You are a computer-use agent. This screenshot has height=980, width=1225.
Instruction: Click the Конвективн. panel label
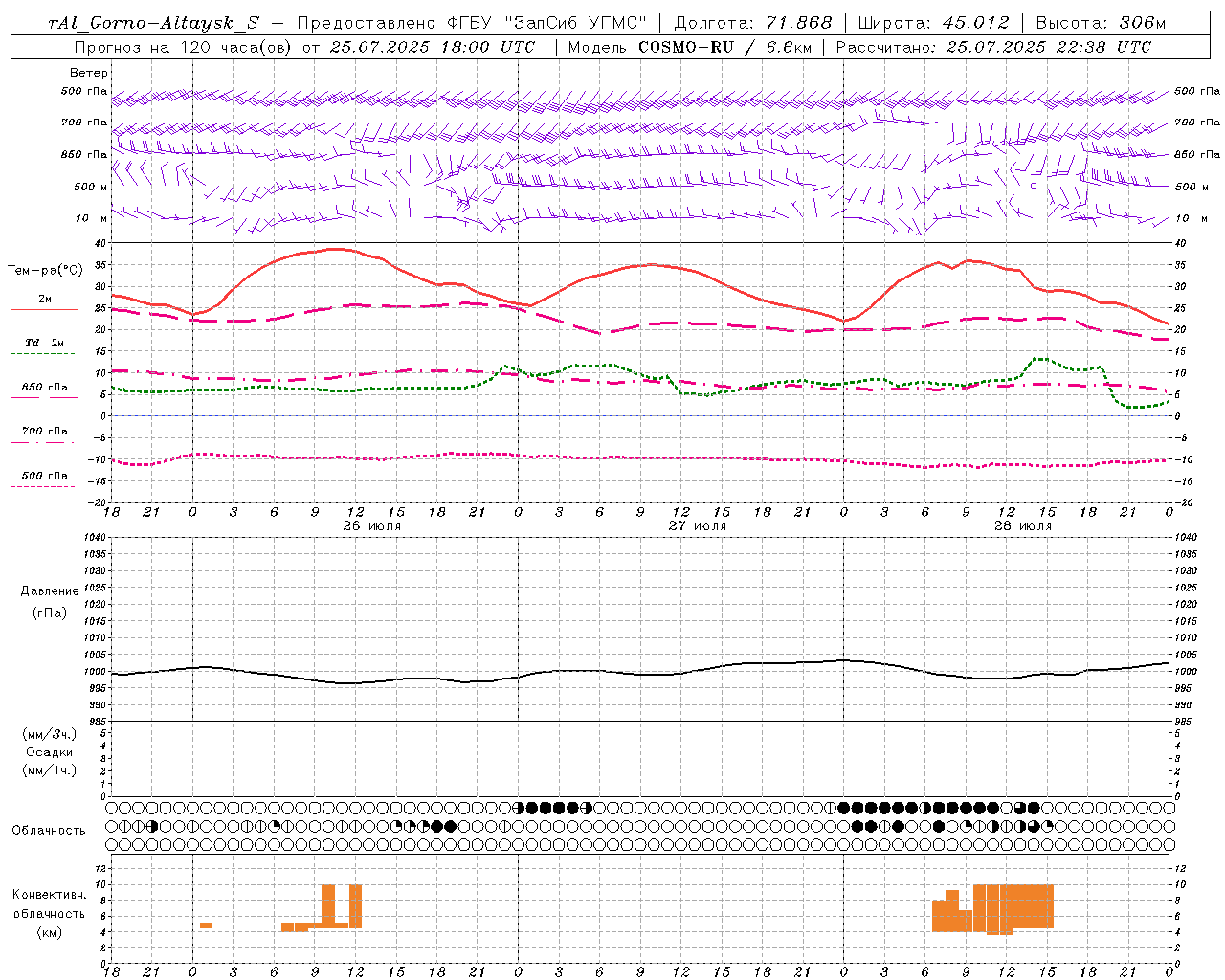(50, 895)
